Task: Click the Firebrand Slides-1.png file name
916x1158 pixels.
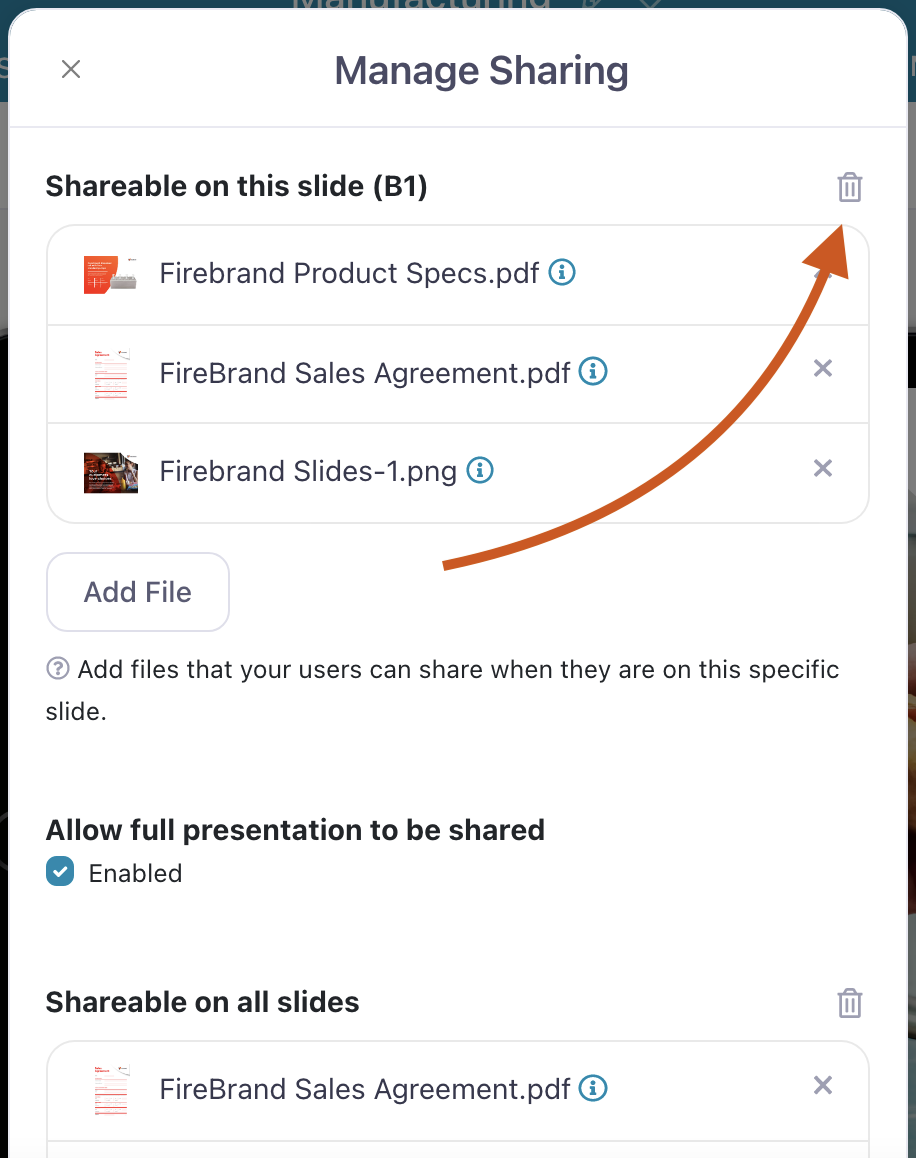Action: [308, 471]
